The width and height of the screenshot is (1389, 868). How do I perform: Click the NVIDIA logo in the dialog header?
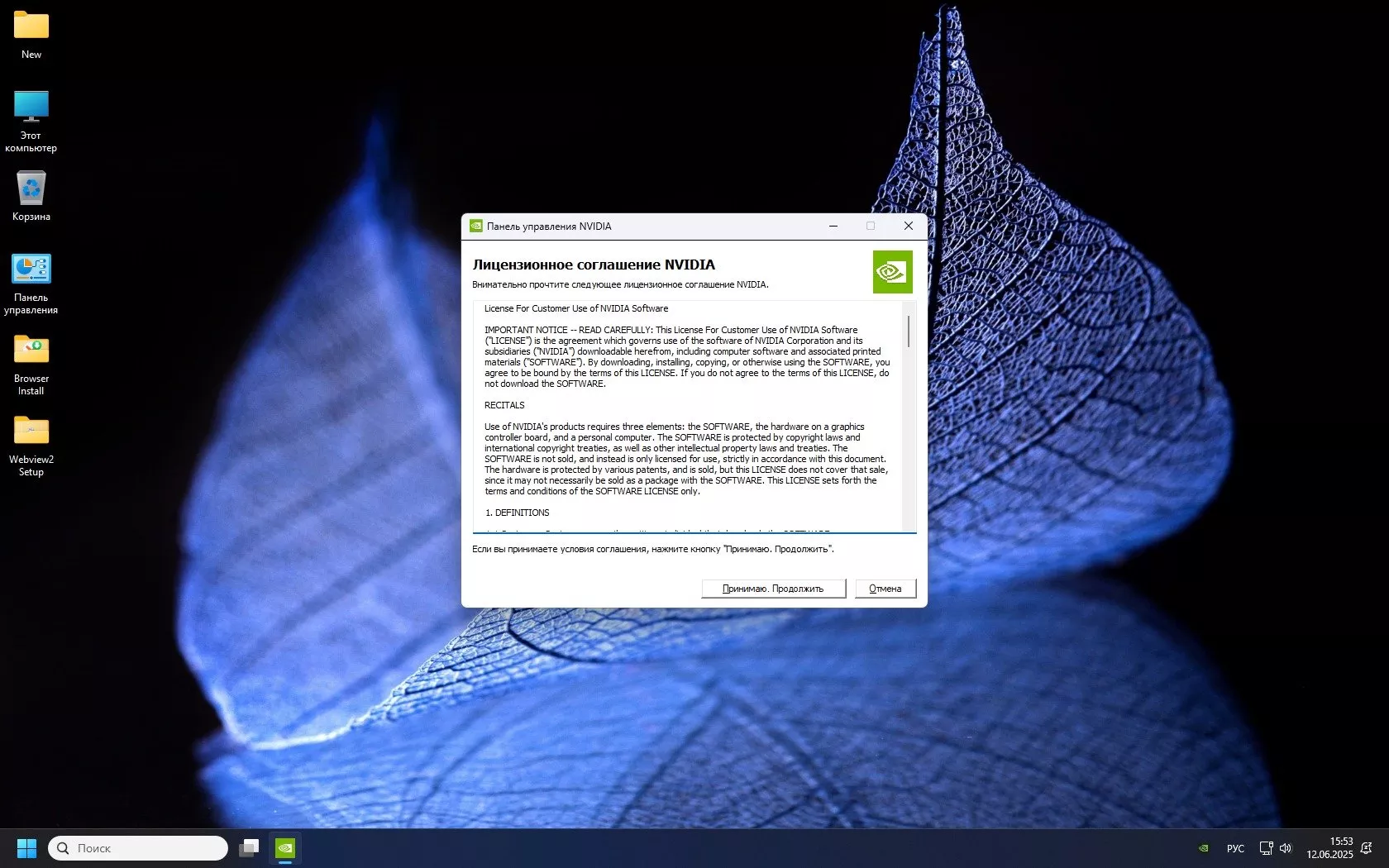click(893, 271)
